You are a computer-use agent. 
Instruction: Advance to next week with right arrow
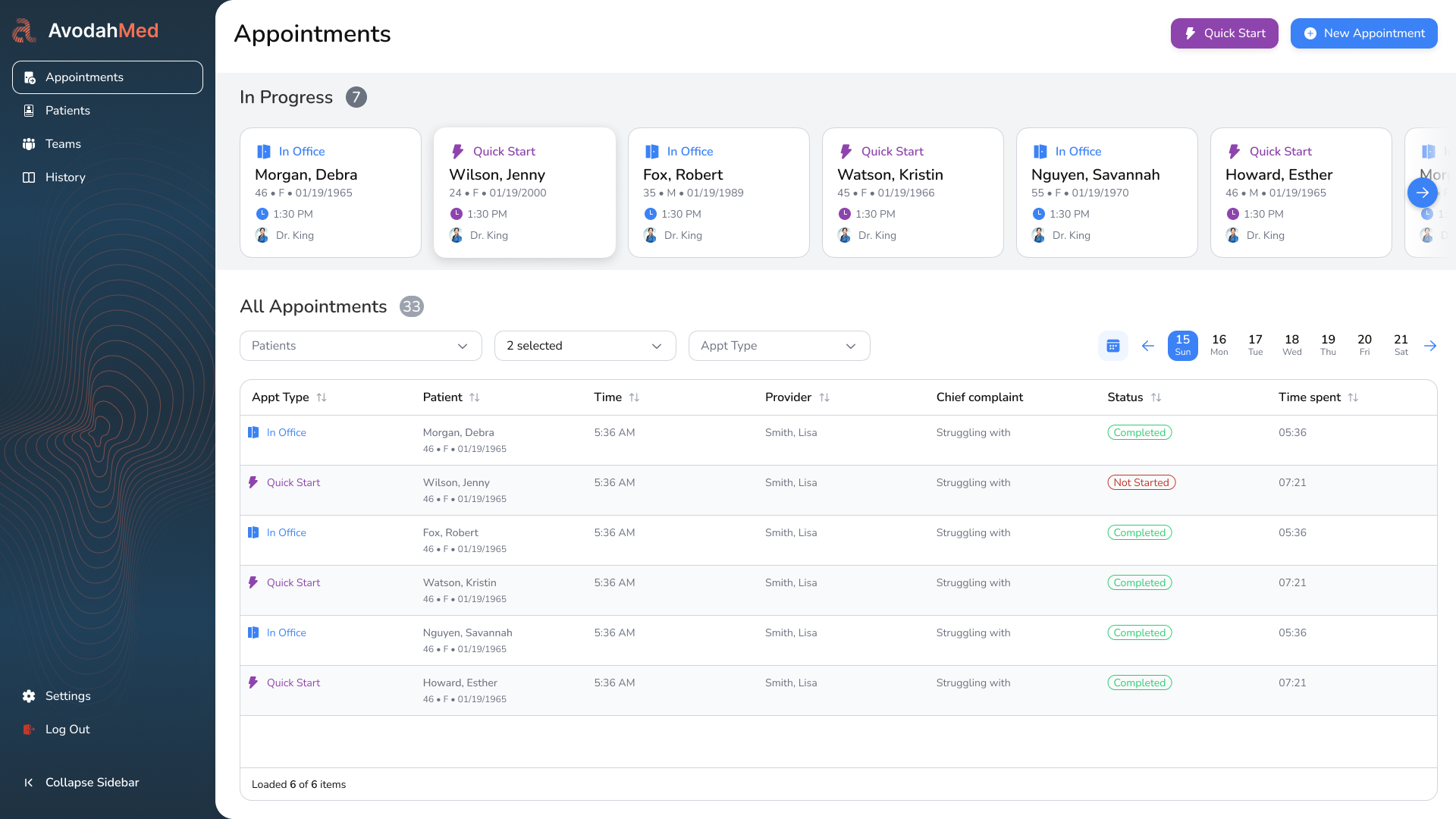coord(1430,346)
